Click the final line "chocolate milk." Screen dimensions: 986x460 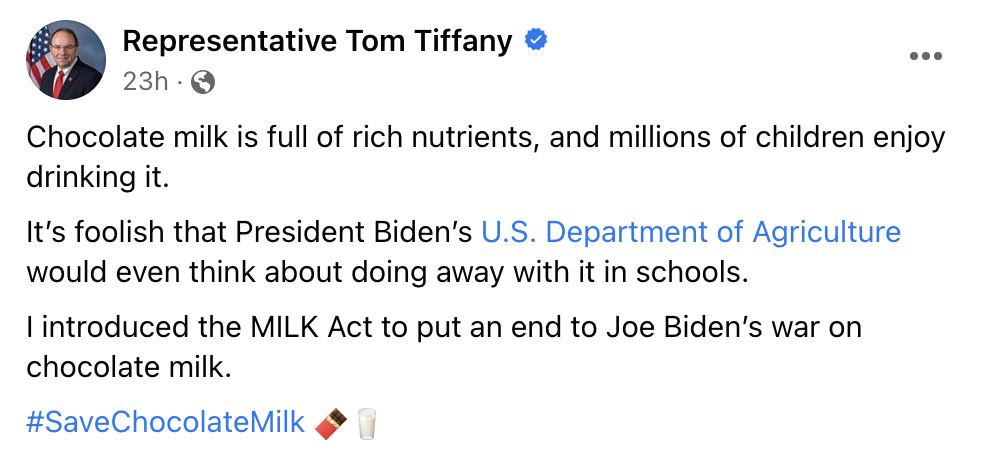128,367
